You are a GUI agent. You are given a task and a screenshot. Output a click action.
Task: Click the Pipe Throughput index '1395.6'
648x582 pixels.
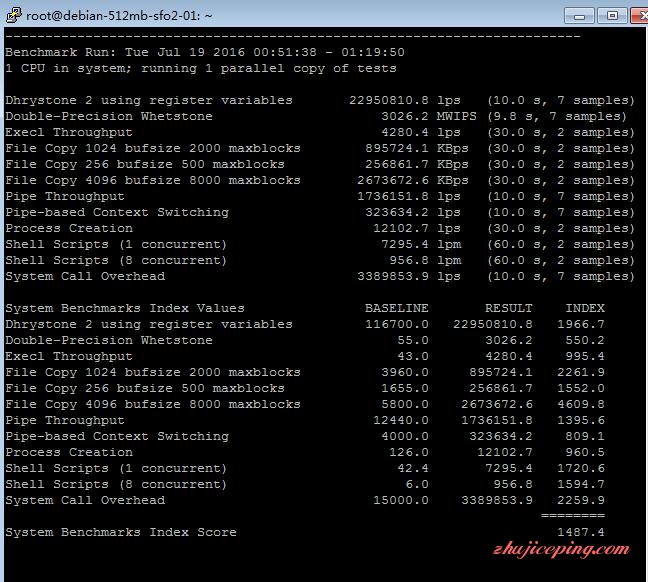(581, 420)
